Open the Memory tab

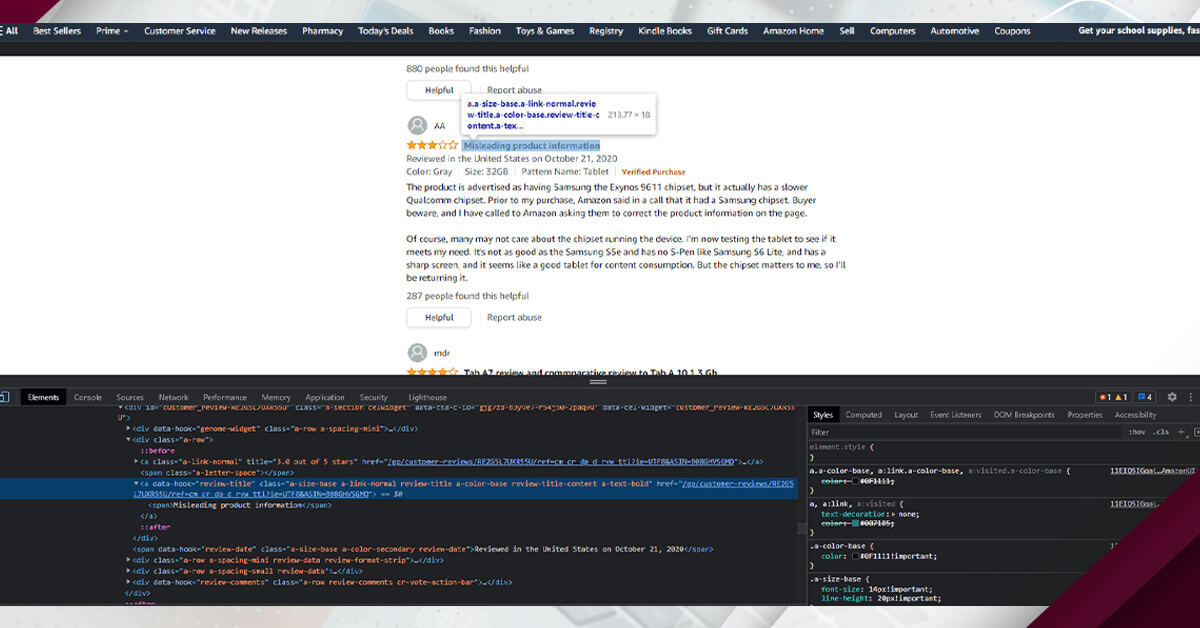tap(276, 398)
